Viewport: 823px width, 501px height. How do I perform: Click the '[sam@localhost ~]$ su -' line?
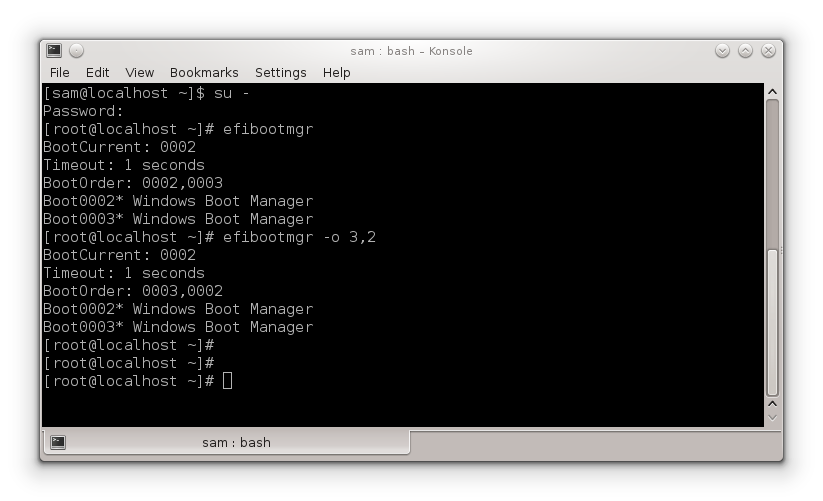coord(146,93)
